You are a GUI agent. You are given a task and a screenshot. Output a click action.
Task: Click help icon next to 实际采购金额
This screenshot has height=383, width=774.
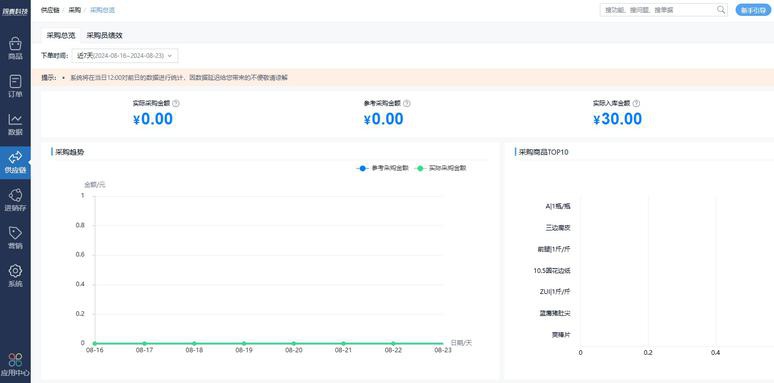pyautogui.click(x=176, y=104)
